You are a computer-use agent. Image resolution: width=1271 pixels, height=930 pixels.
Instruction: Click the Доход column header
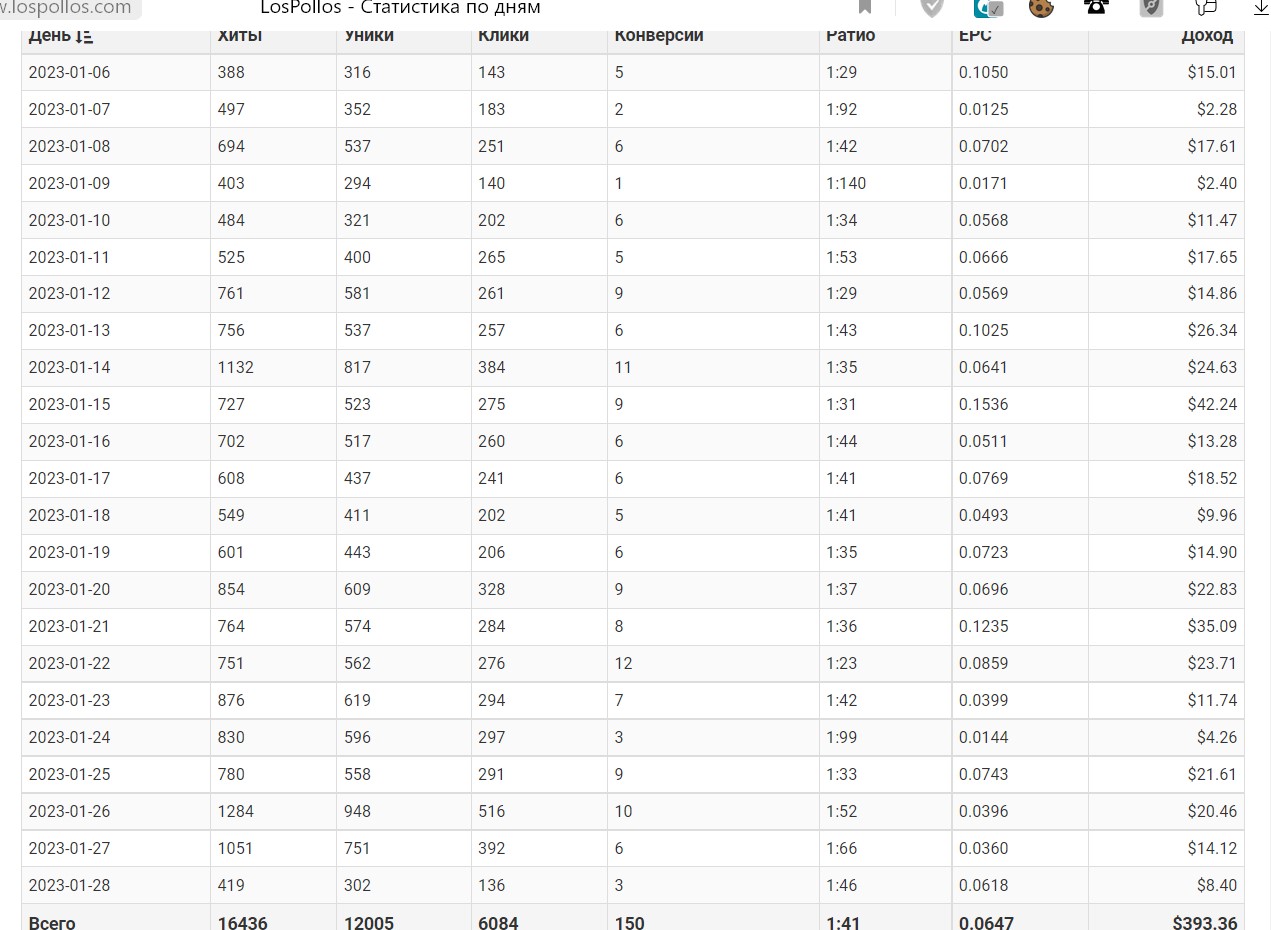click(x=1206, y=36)
